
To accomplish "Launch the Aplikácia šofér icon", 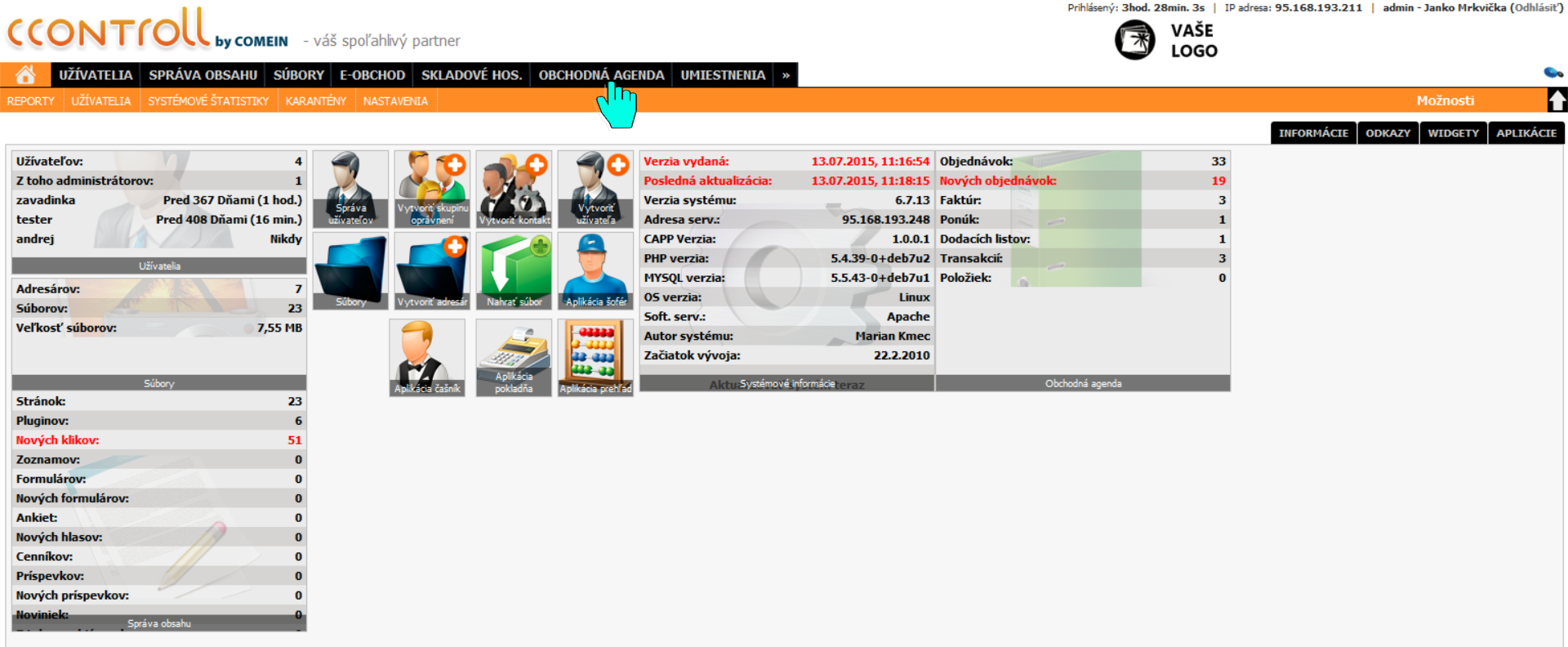I will [x=595, y=270].
